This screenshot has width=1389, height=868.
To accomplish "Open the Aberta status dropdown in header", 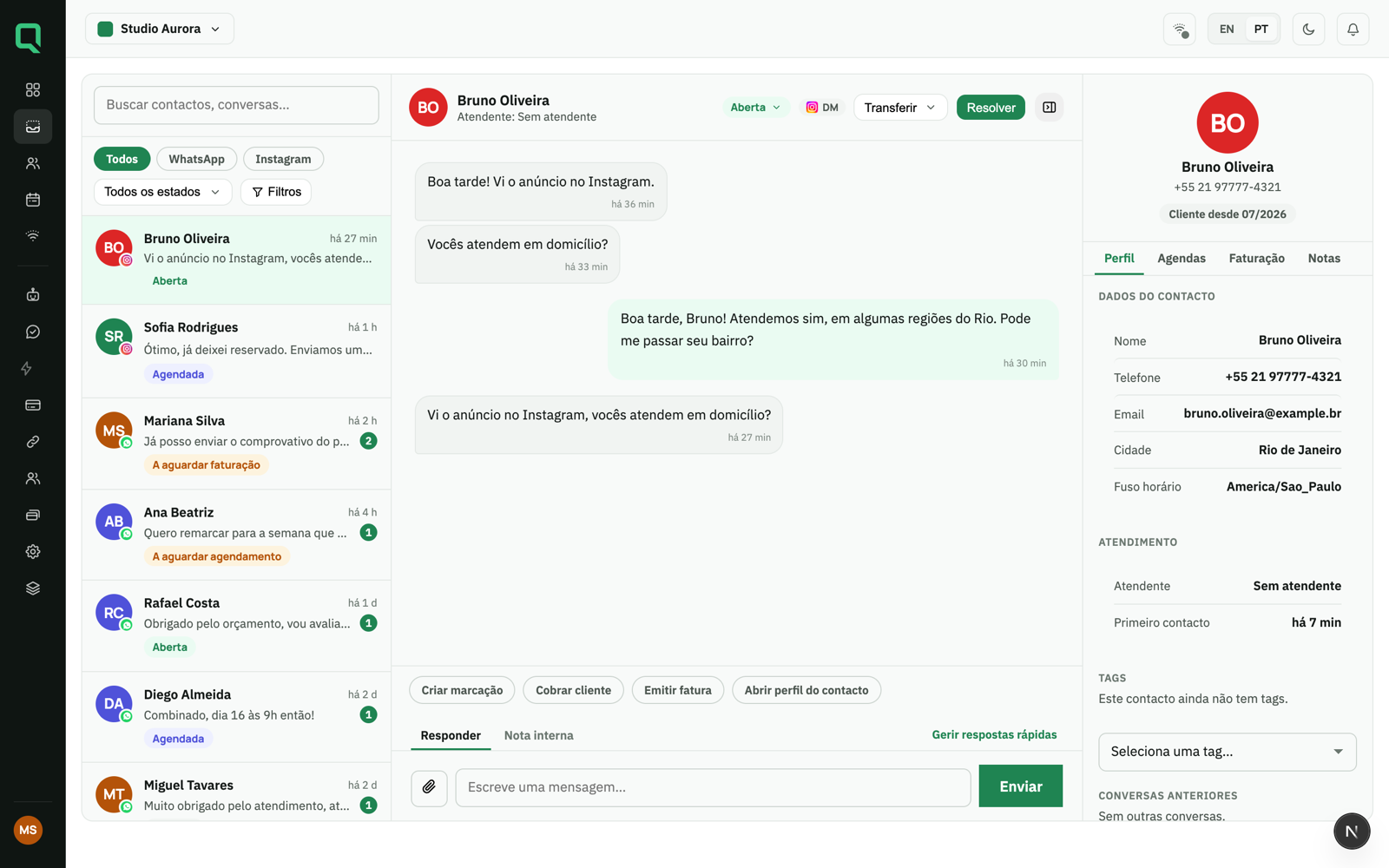I will coord(755,108).
